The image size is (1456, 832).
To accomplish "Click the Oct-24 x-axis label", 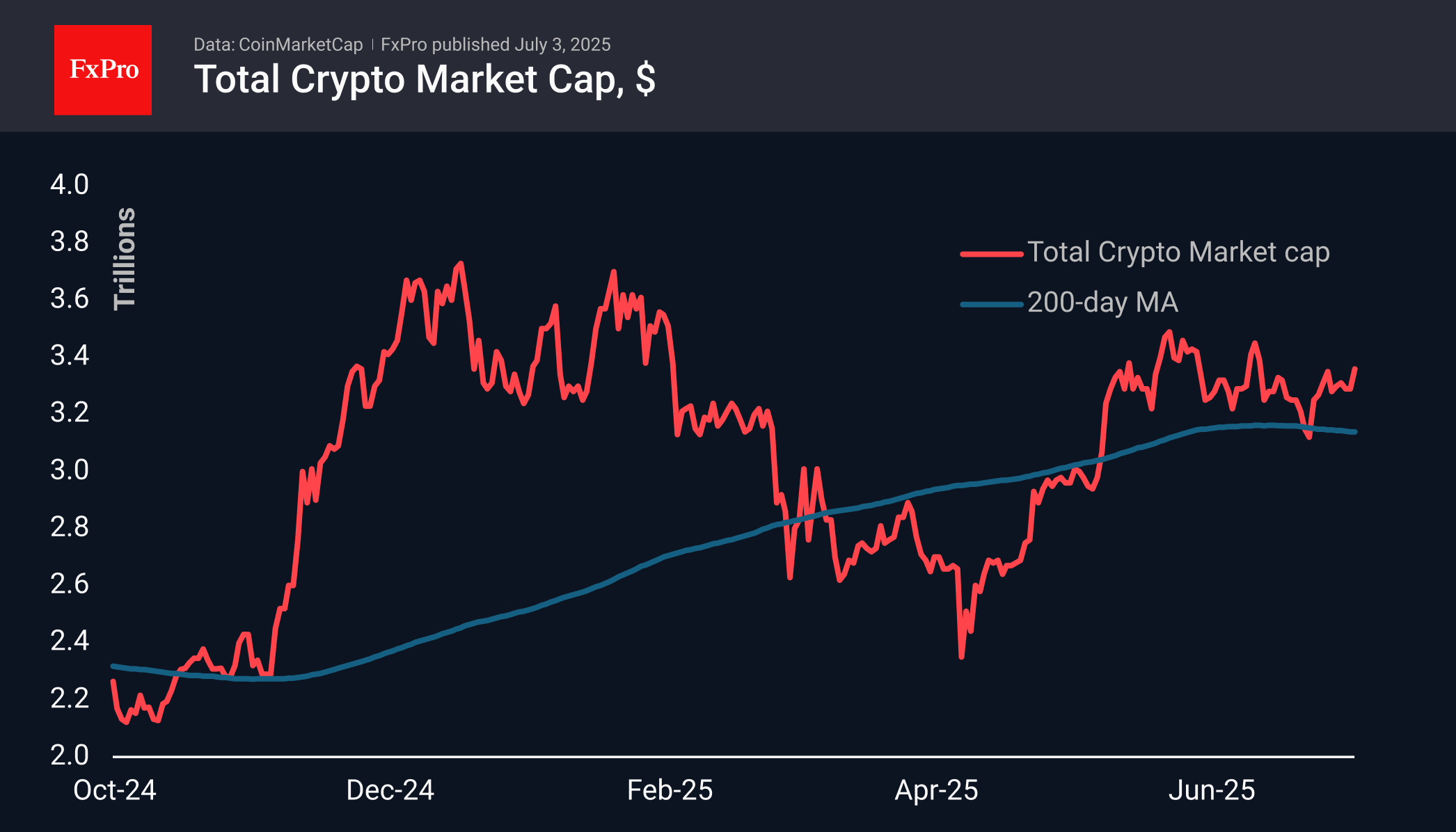I will 115,790.
